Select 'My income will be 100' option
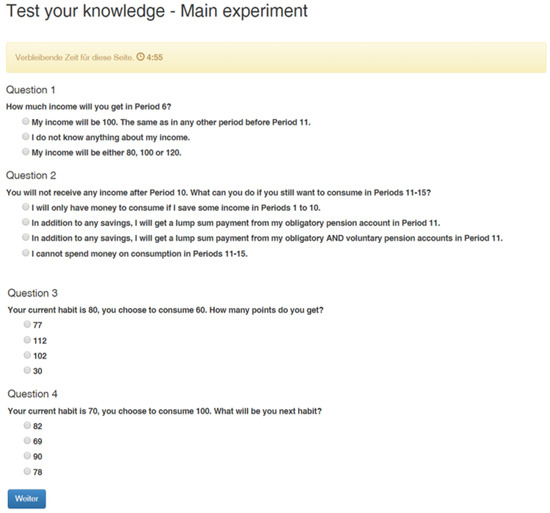This screenshot has height=513, width=550. coord(26,121)
